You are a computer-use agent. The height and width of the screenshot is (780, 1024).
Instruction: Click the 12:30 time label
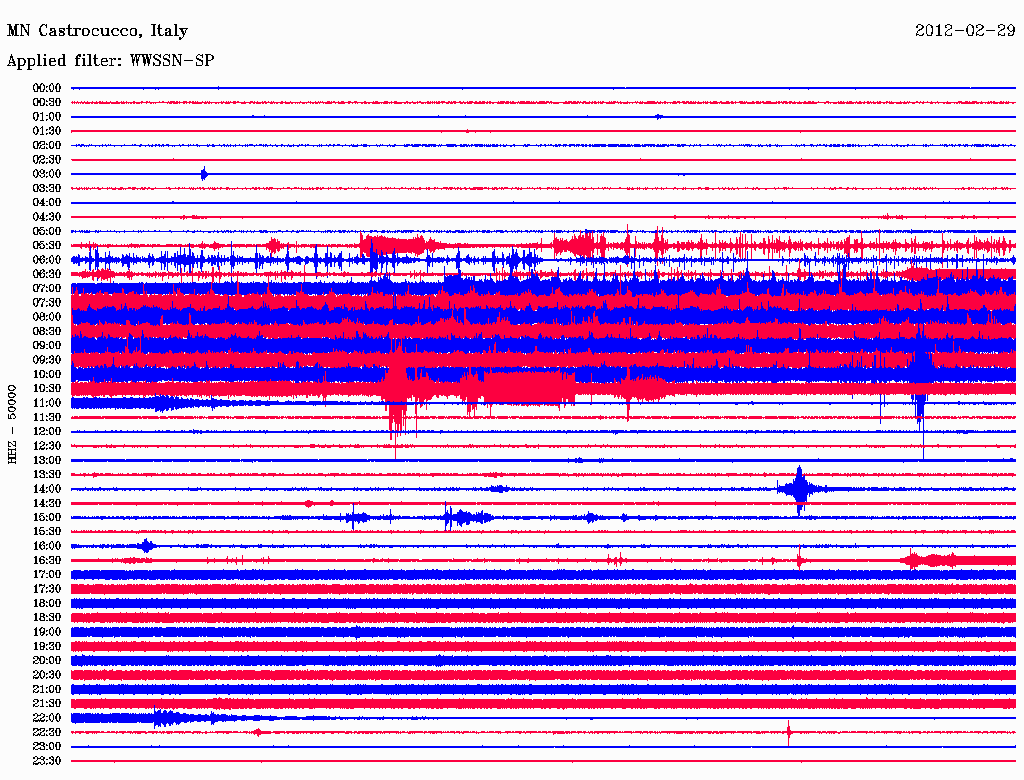(x=47, y=446)
